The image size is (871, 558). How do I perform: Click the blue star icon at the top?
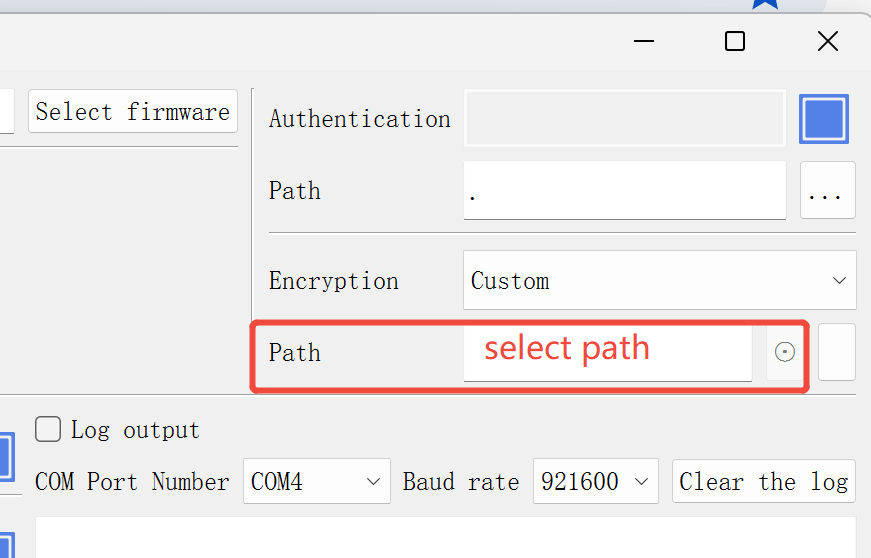tap(765, 4)
